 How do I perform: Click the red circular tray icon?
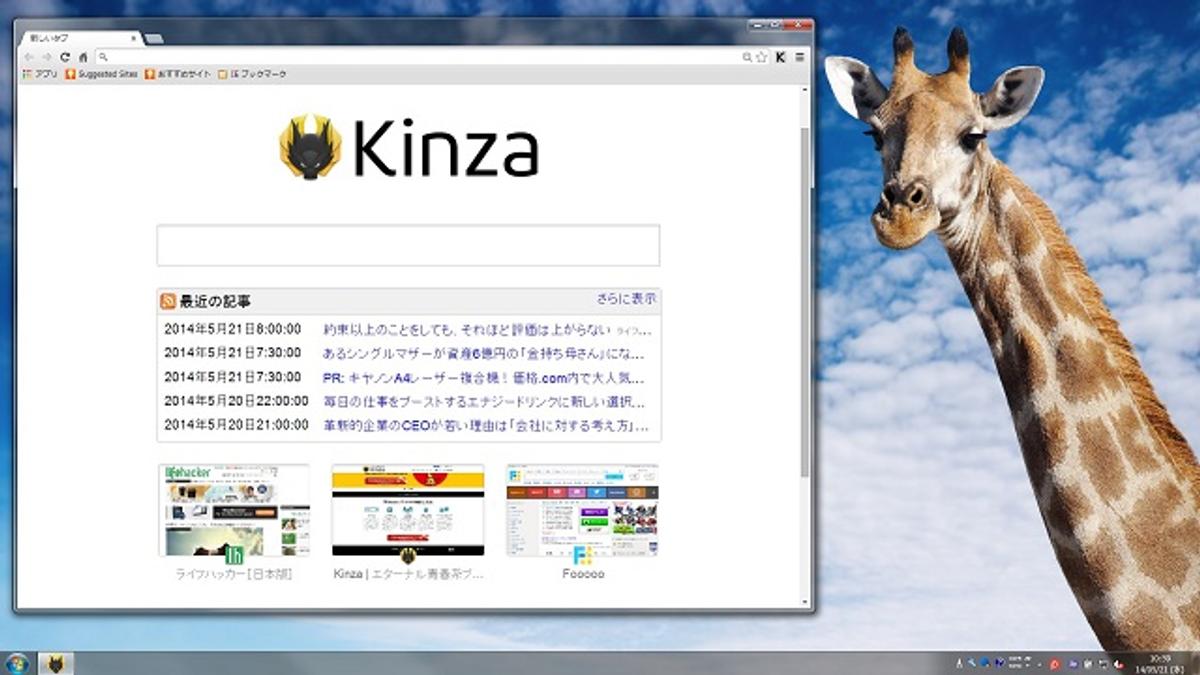(x=1054, y=664)
